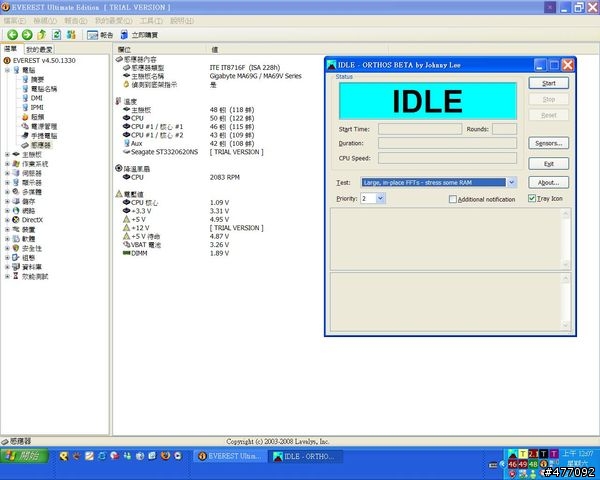The image size is (600, 480).
Task: Expand the Benchmark tree node at bottom
Action: 7,276
